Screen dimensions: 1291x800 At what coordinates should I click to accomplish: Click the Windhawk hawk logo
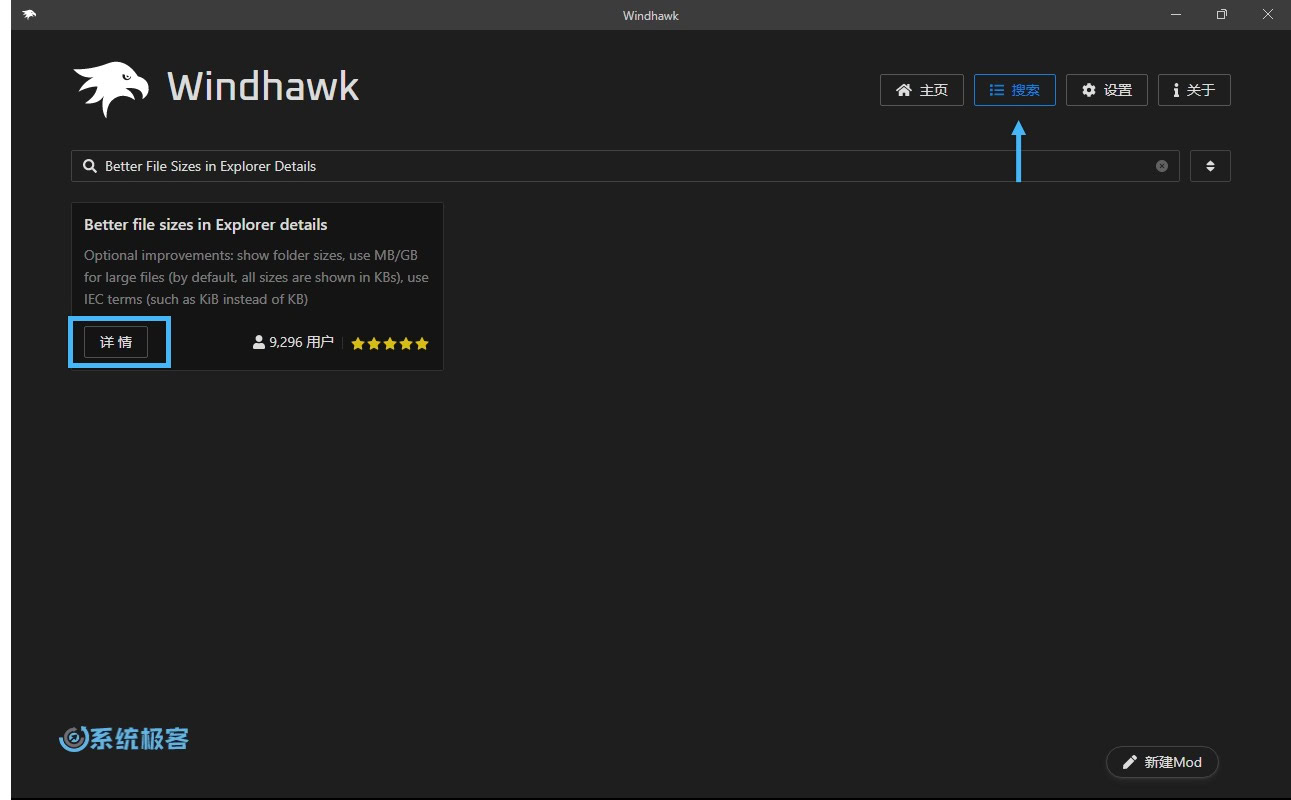point(111,88)
